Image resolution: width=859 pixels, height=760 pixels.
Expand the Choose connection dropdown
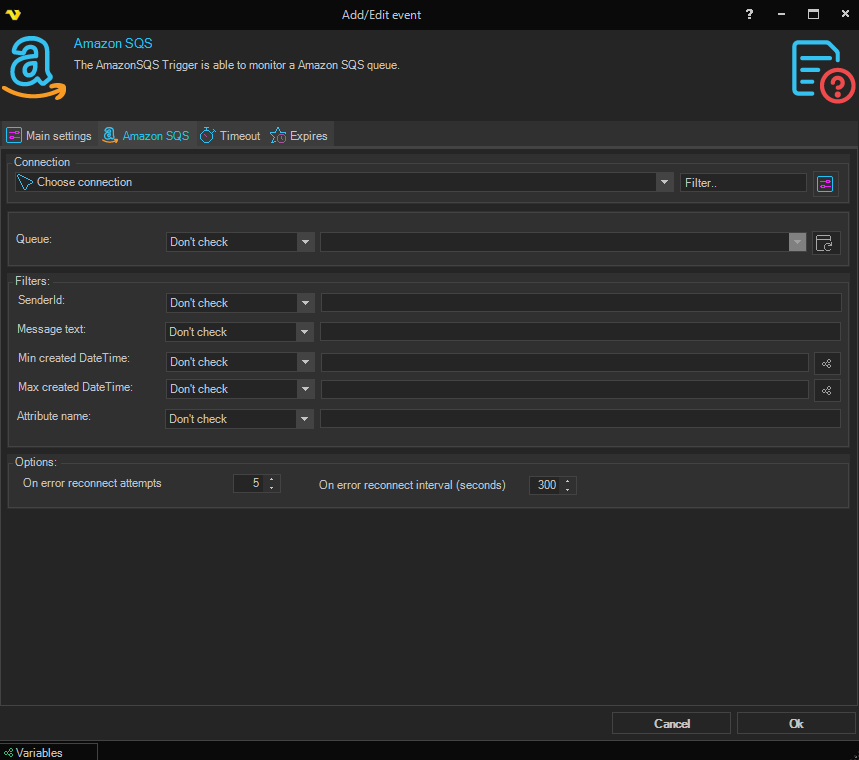664,182
